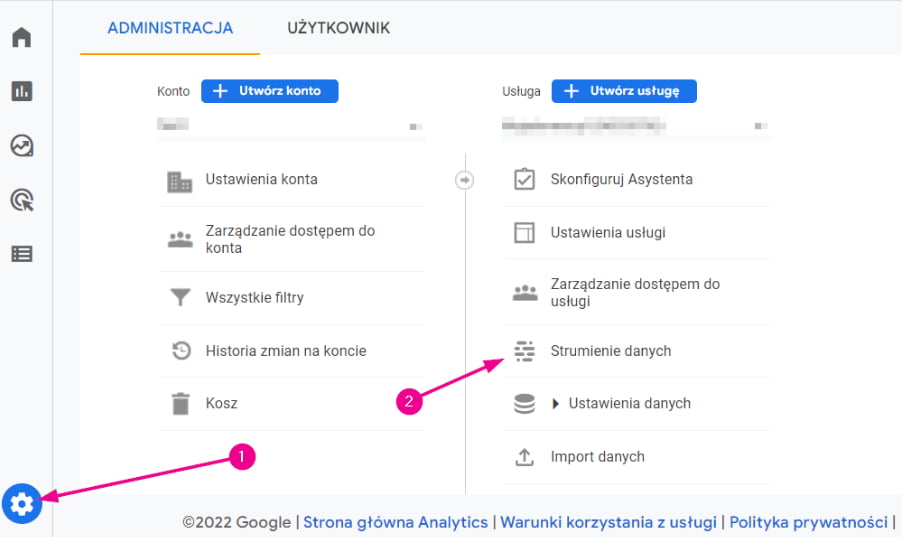Open Strona główna Analytics link
Screen dimensions: 907x537
click(x=396, y=522)
